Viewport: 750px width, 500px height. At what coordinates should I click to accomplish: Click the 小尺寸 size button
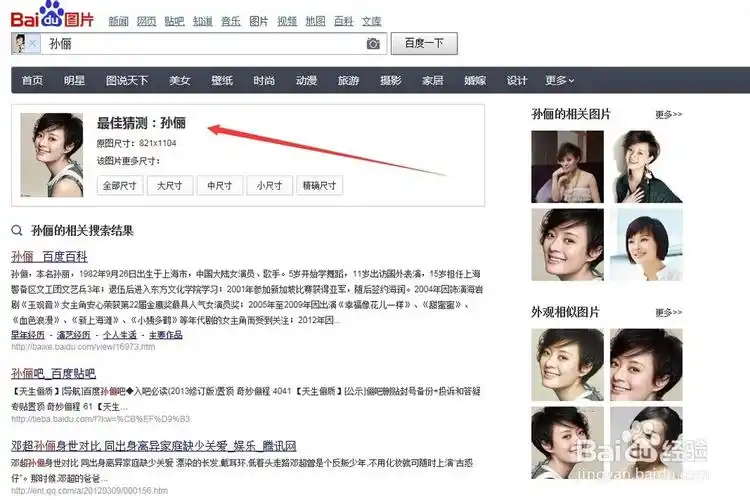click(x=269, y=186)
